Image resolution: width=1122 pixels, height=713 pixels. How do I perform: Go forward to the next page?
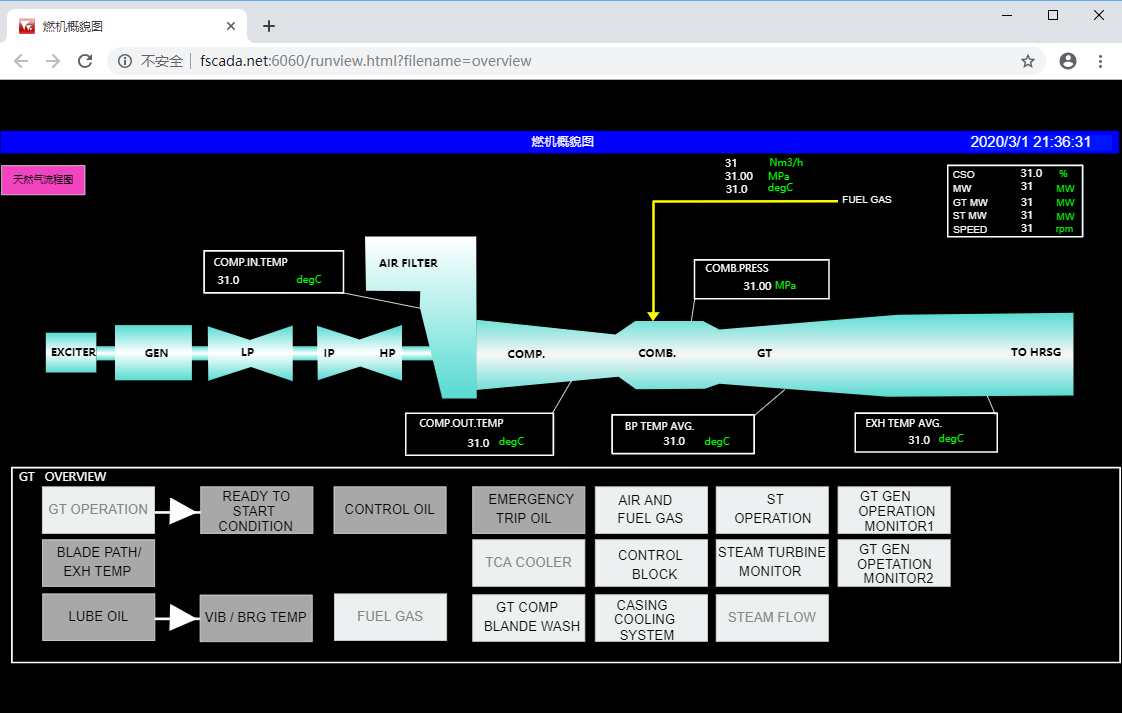tap(53, 61)
